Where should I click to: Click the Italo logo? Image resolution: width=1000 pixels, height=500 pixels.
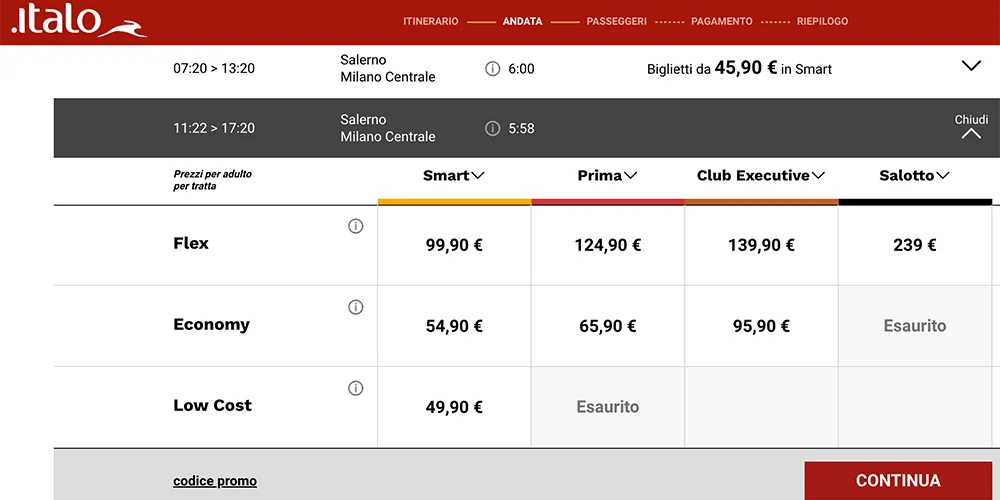pos(78,22)
